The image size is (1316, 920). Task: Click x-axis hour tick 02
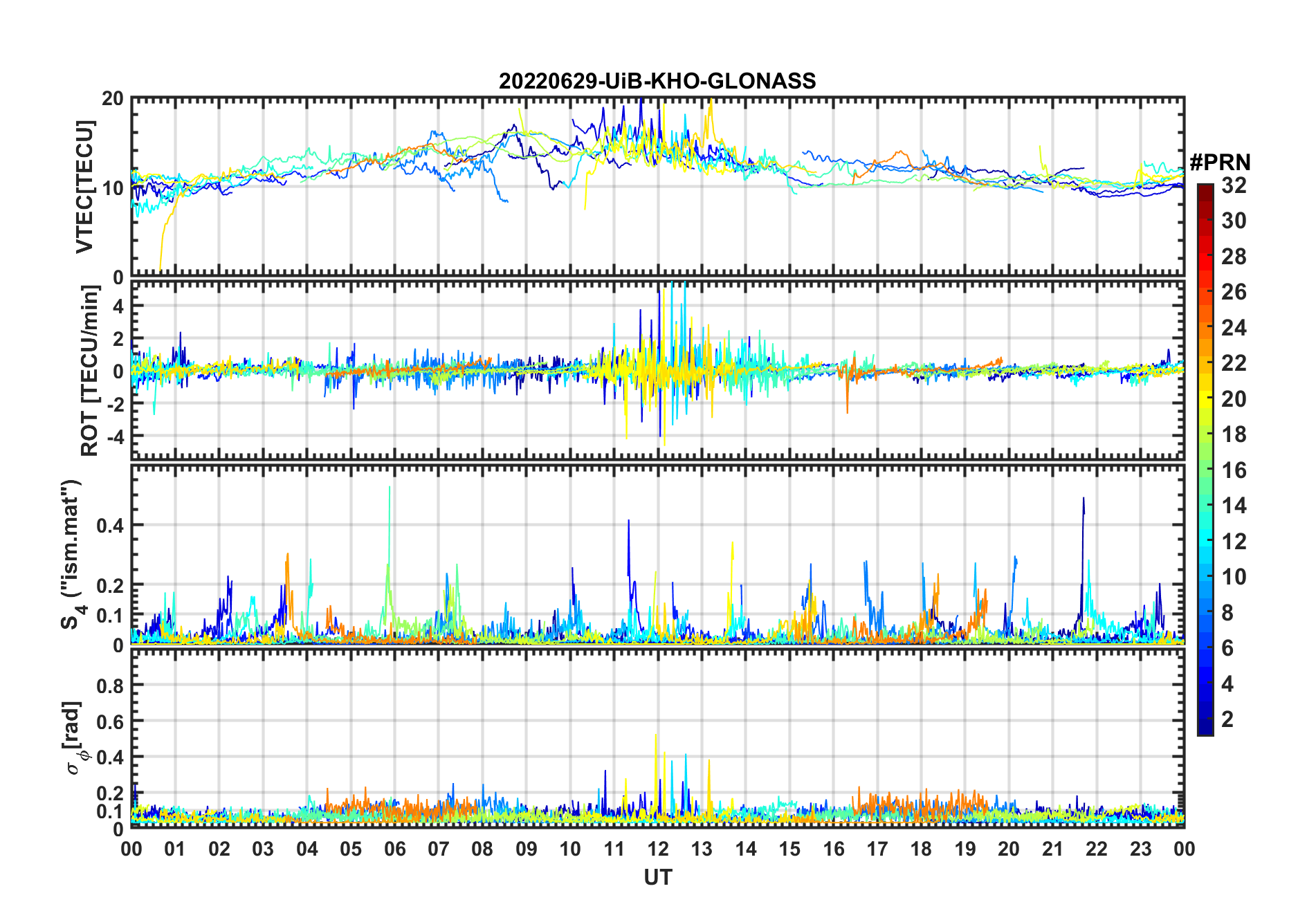tap(219, 849)
